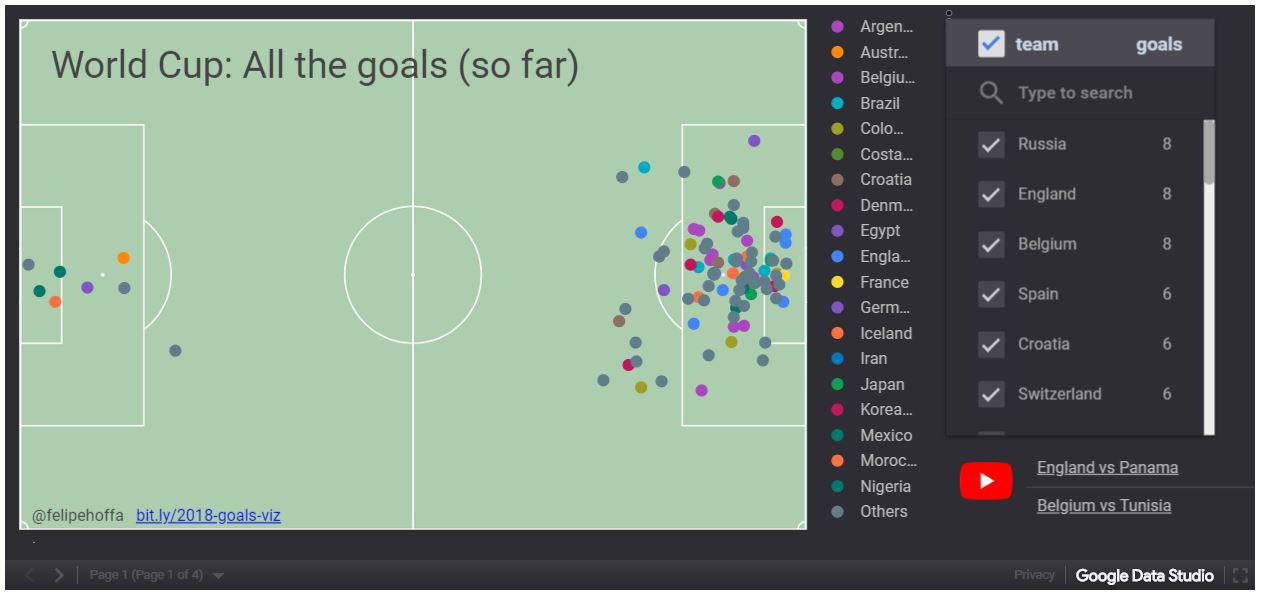Sort the list by goals column
Image resolution: width=1261 pixels, height=596 pixels.
click(x=1158, y=44)
